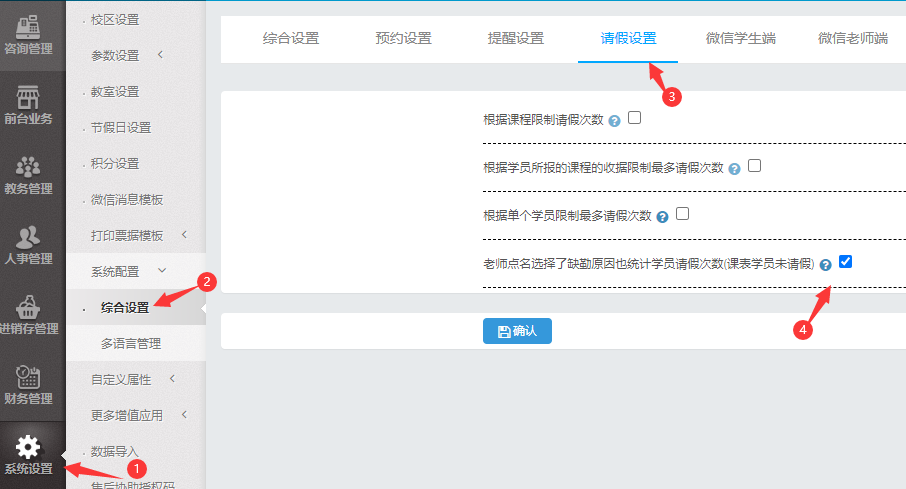Open 咨询管理 cash register icon

tap(28, 27)
